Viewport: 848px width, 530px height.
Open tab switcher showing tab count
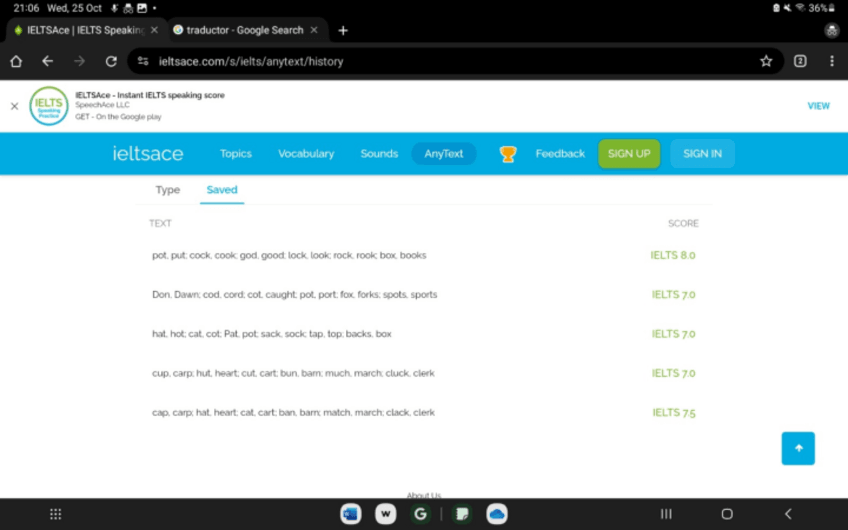[x=800, y=61]
